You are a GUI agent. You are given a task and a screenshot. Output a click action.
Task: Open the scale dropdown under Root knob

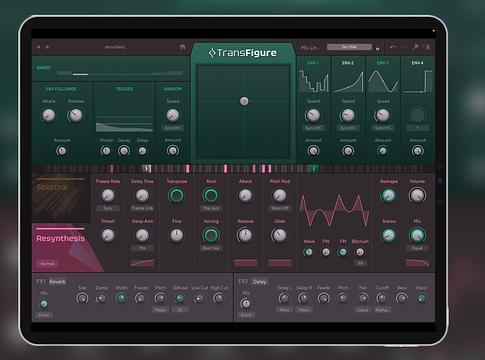coord(211,208)
